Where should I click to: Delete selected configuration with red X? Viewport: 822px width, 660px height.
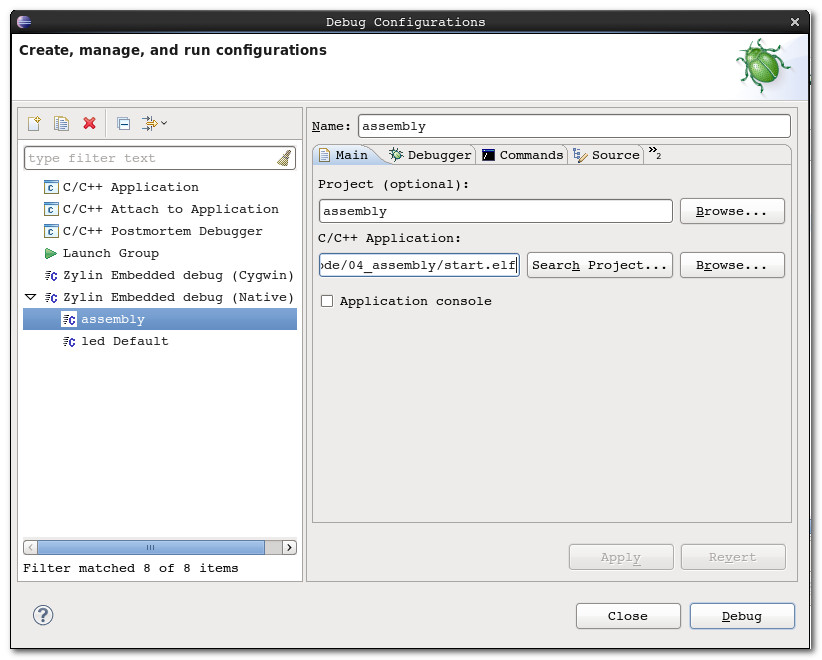point(90,123)
